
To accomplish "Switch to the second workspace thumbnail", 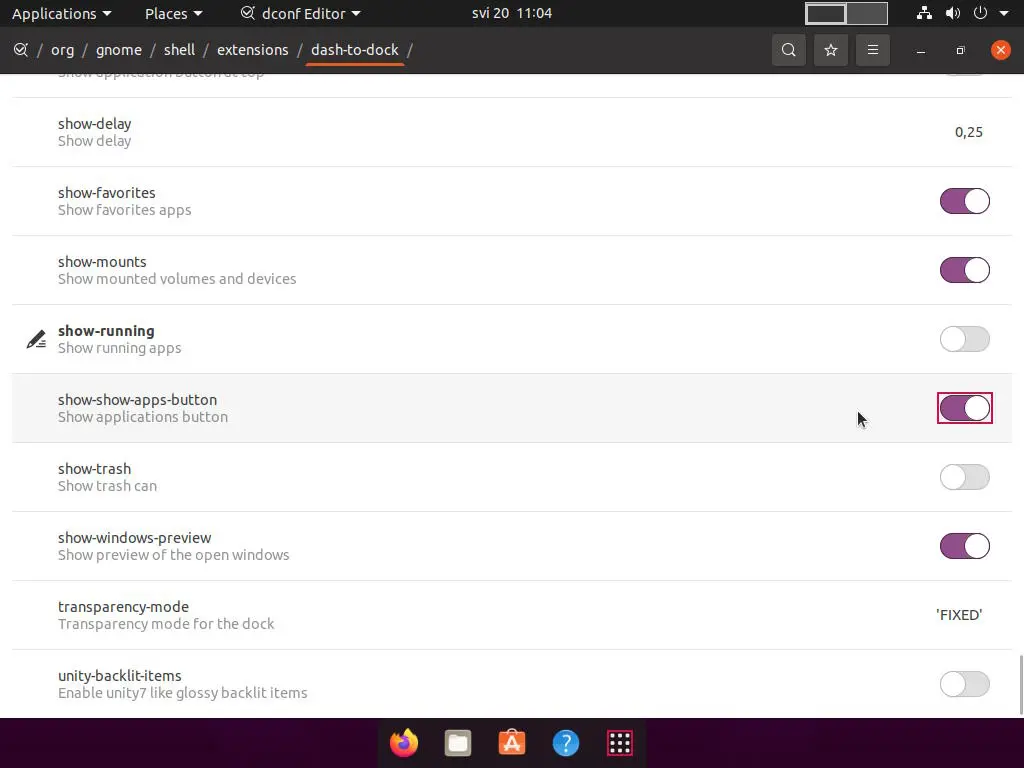I will click(867, 13).
